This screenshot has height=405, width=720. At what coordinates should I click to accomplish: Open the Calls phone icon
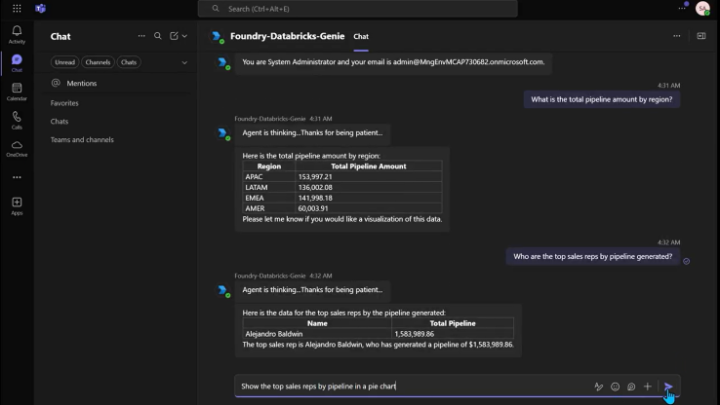(x=17, y=120)
